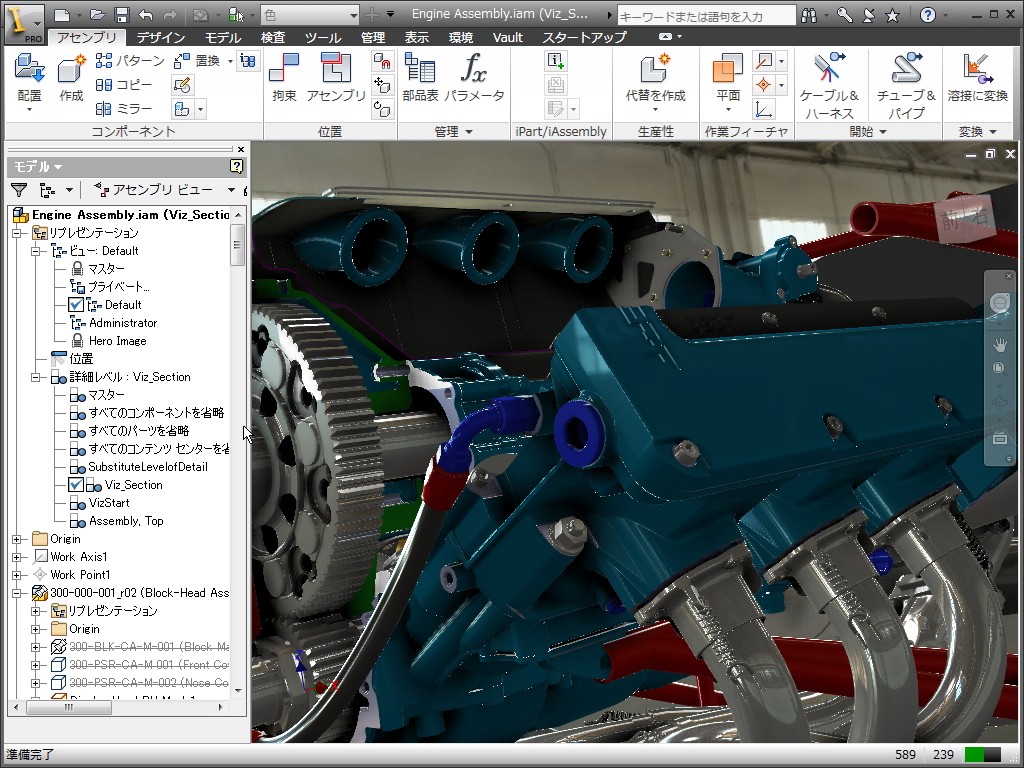Open the デザイン ribbon tab

tap(161, 38)
